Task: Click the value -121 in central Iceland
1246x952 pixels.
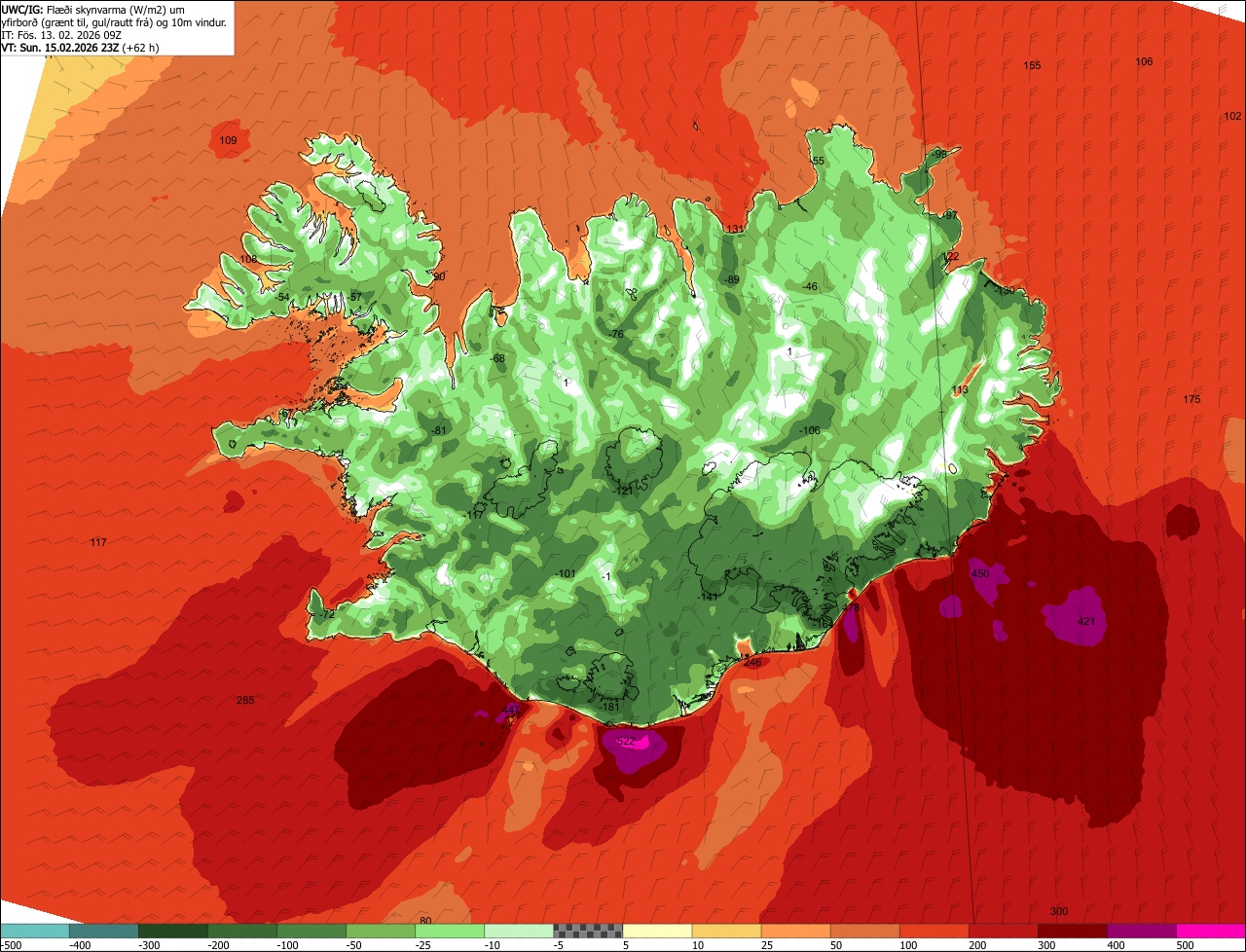Action: (623, 492)
